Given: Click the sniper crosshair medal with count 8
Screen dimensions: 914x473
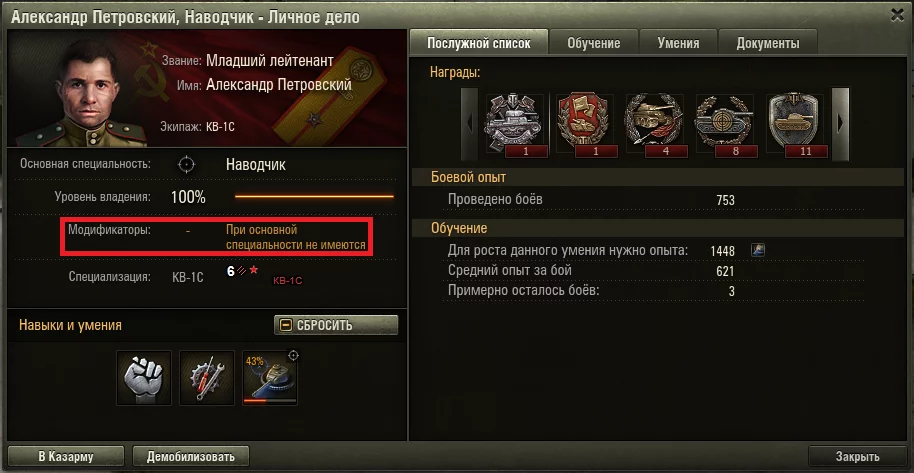Looking at the screenshot, I should pos(725,125).
